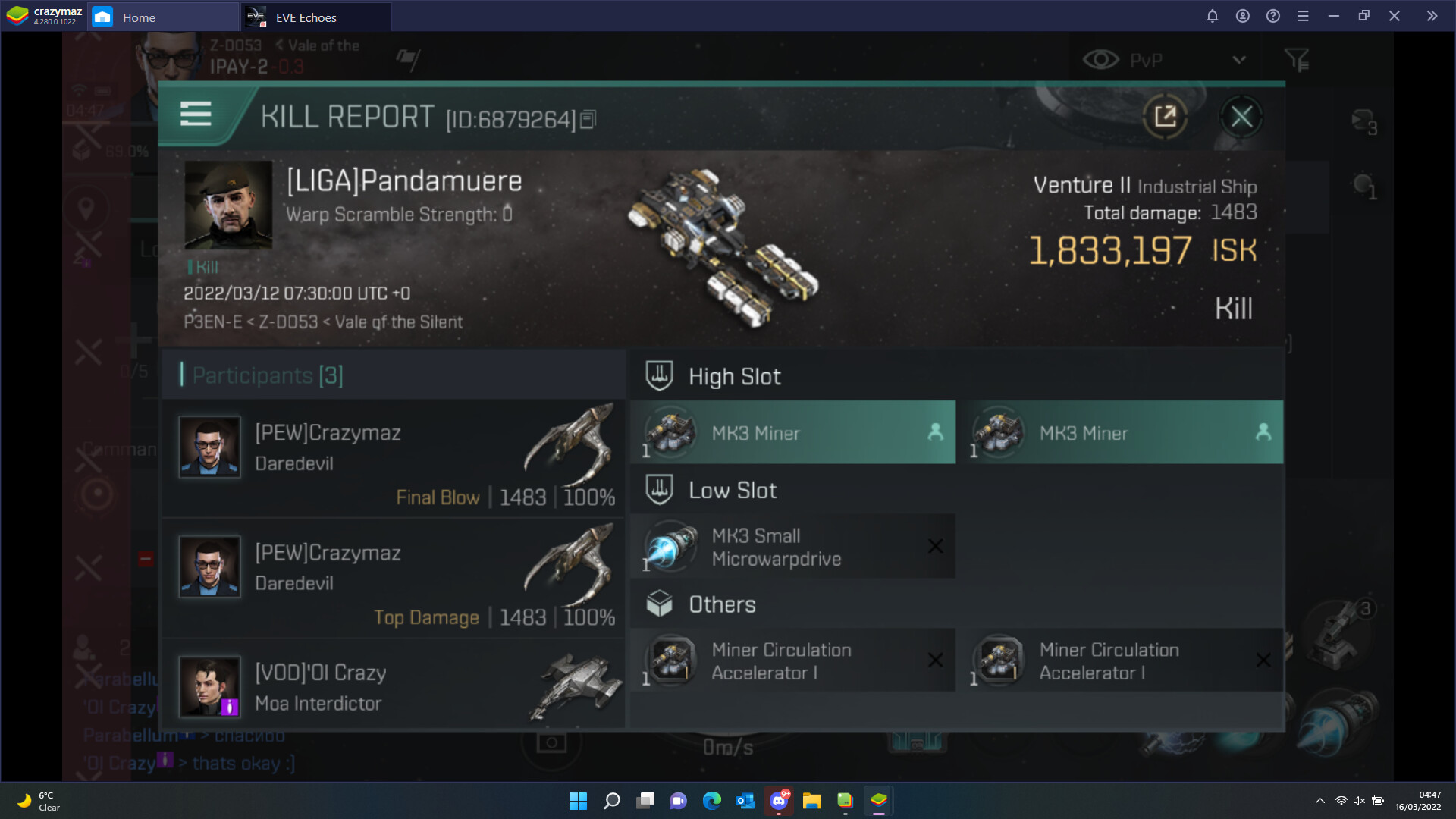The image size is (1456, 819).
Task: Toggle the PvP eye visibility icon
Action: [x=1100, y=60]
